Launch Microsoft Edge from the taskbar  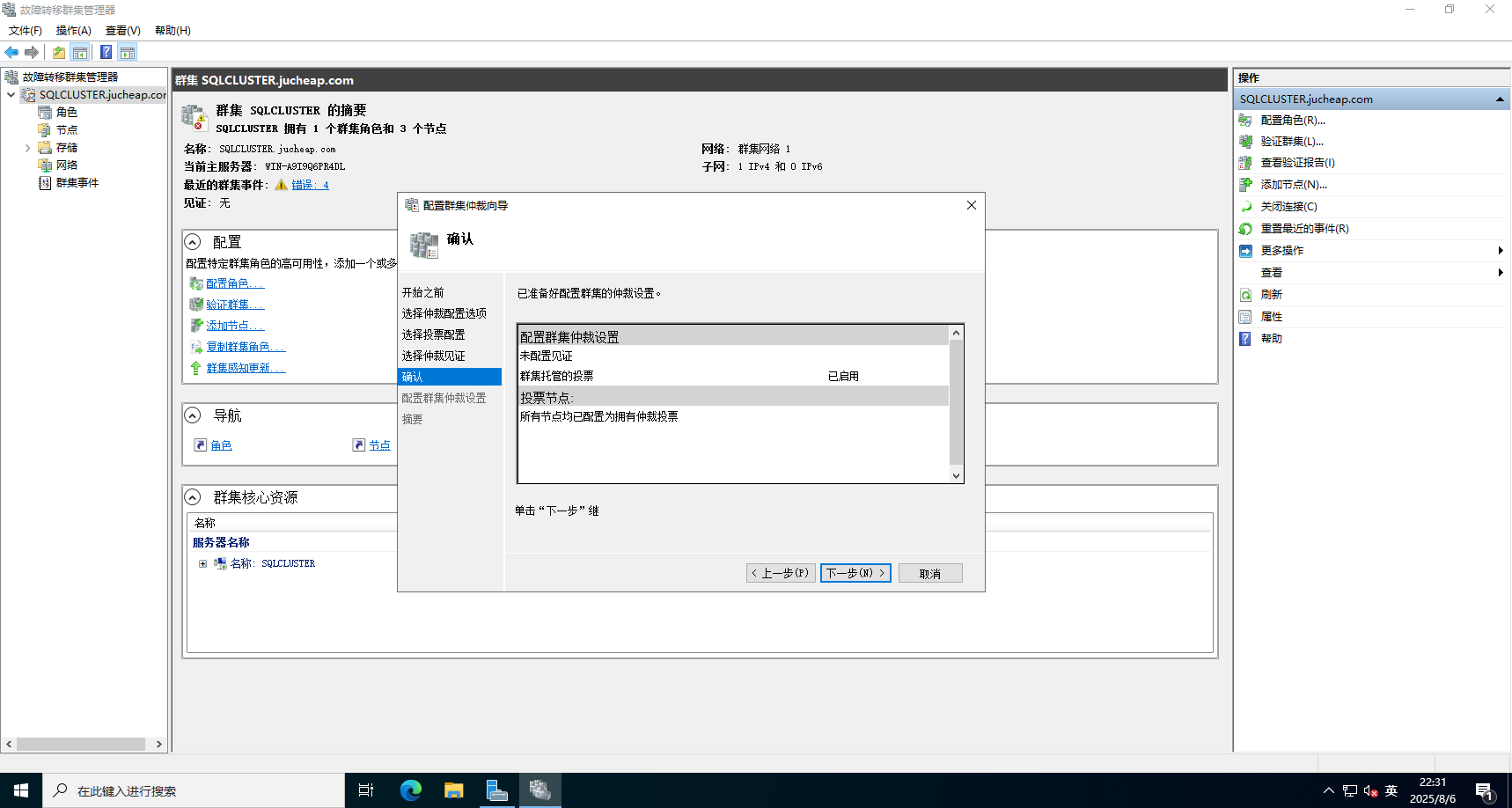[x=410, y=790]
